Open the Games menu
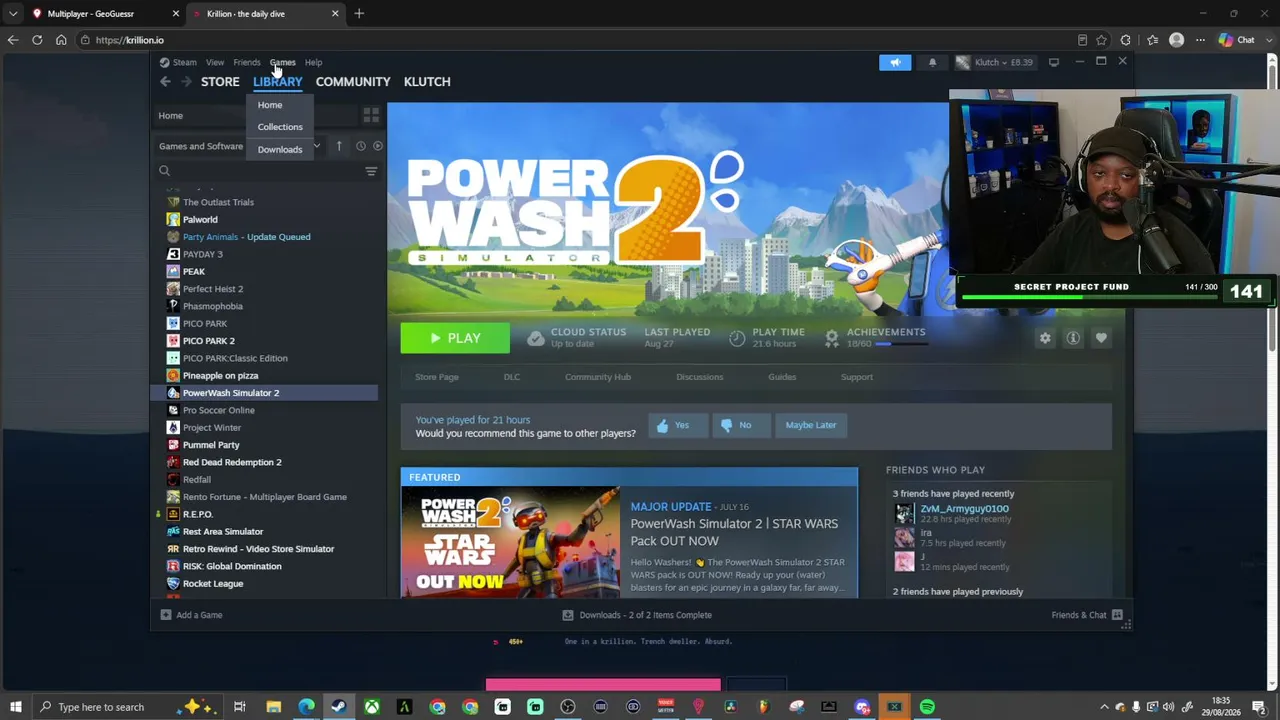Screen dimensions: 1280x720 (282, 62)
